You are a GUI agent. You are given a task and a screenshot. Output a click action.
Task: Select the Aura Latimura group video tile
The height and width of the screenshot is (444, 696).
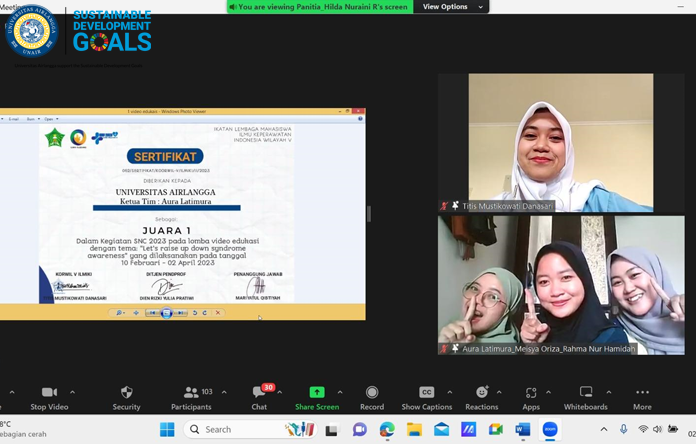click(x=560, y=285)
